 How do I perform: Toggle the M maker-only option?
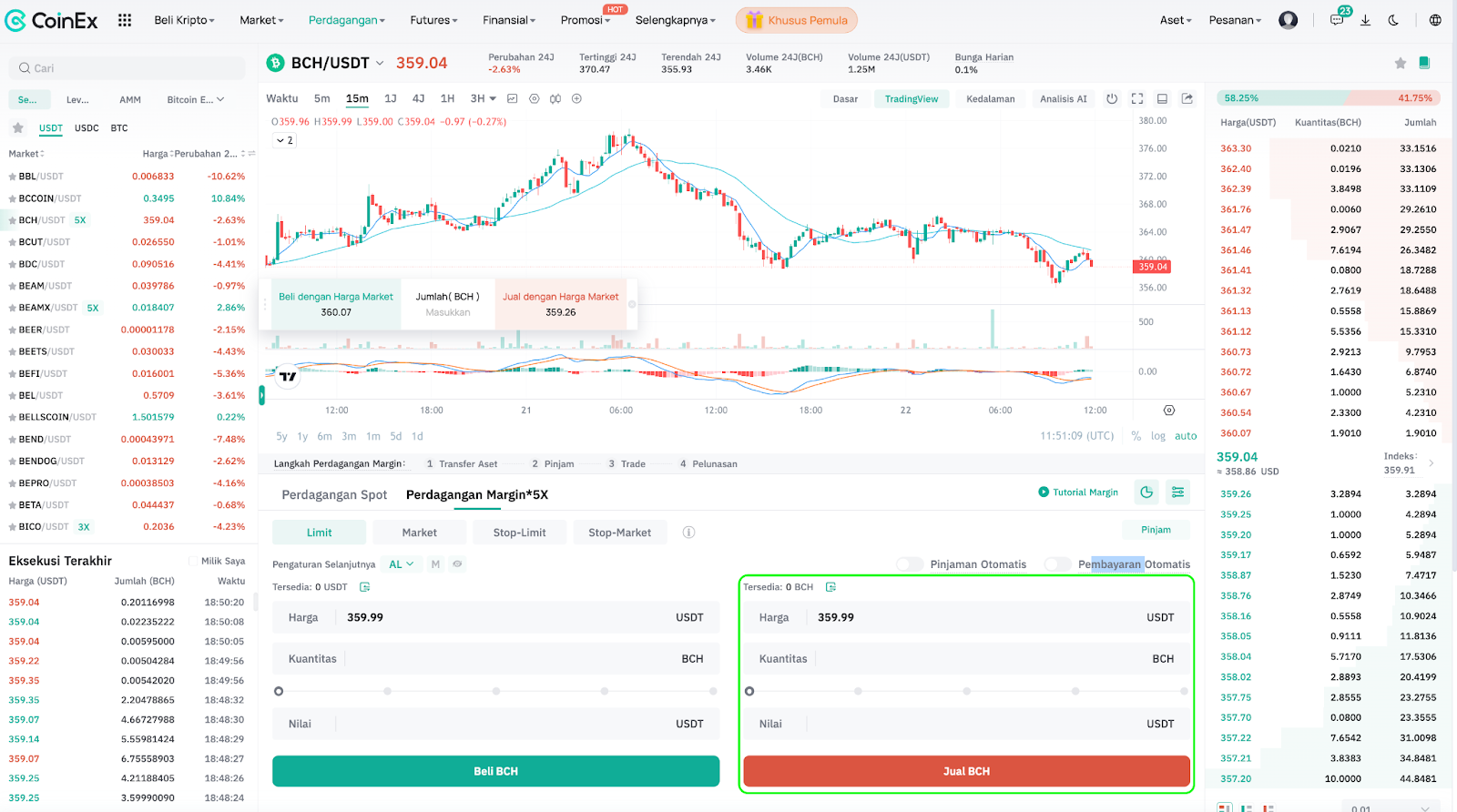coord(435,564)
